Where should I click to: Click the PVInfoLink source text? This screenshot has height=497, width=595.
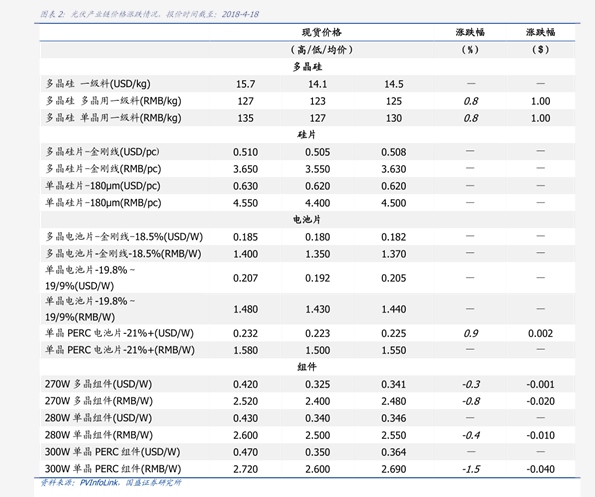pyautogui.click(x=99, y=483)
